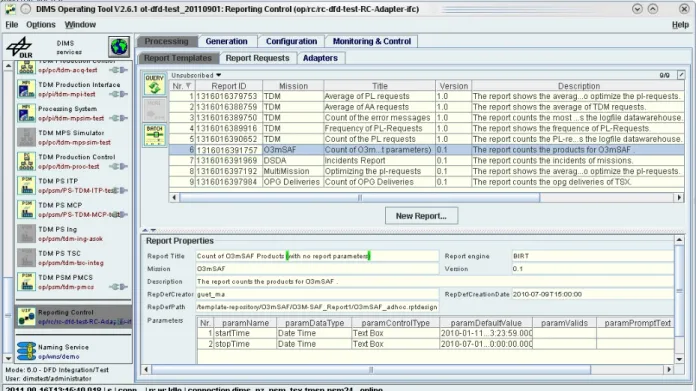Select the TDM Production Control service icon
The height and width of the screenshot is (391, 696).
click(x=26, y=161)
